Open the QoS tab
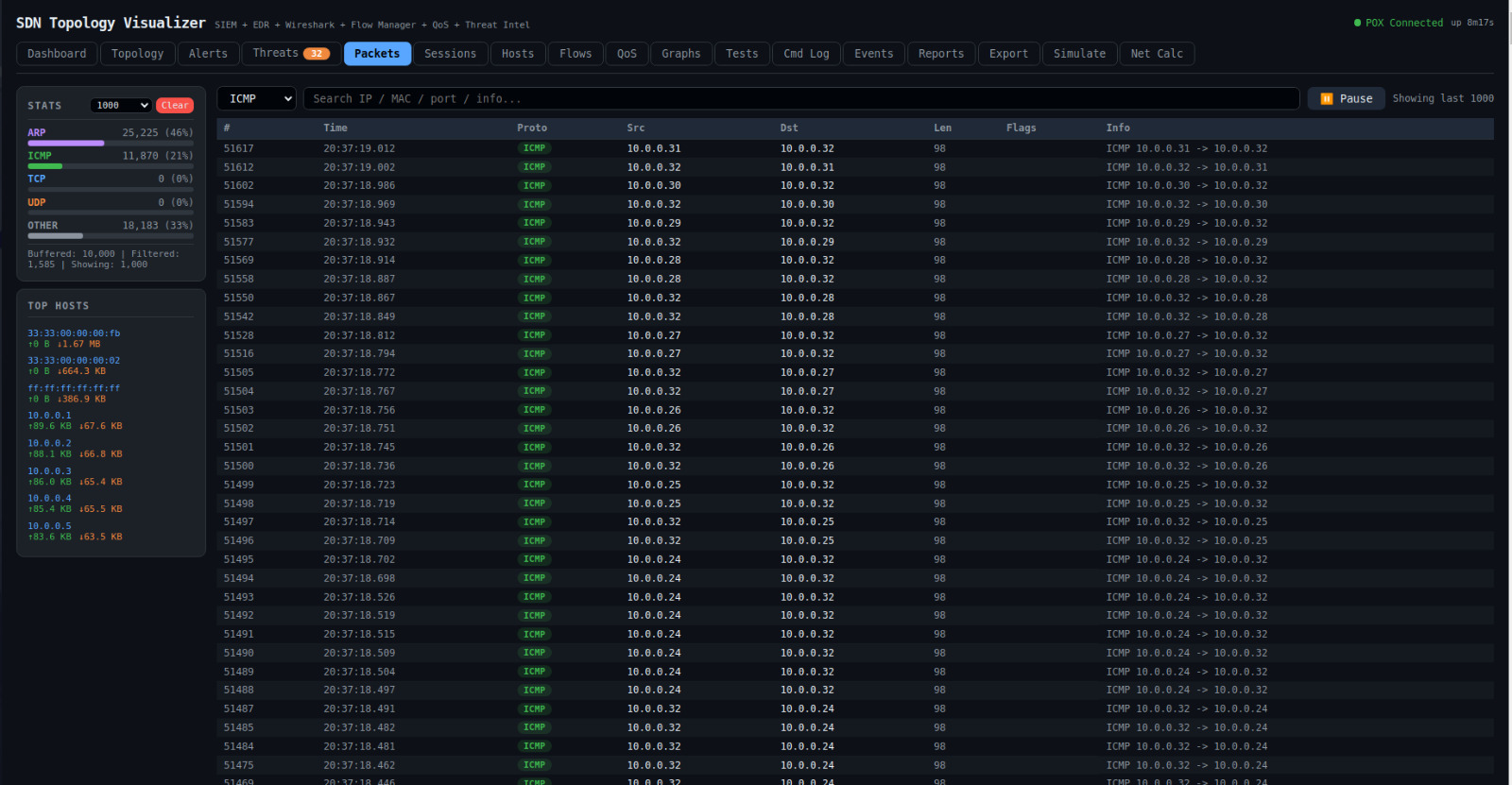Image resolution: width=1512 pixels, height=785 pixels. (627, 54)
